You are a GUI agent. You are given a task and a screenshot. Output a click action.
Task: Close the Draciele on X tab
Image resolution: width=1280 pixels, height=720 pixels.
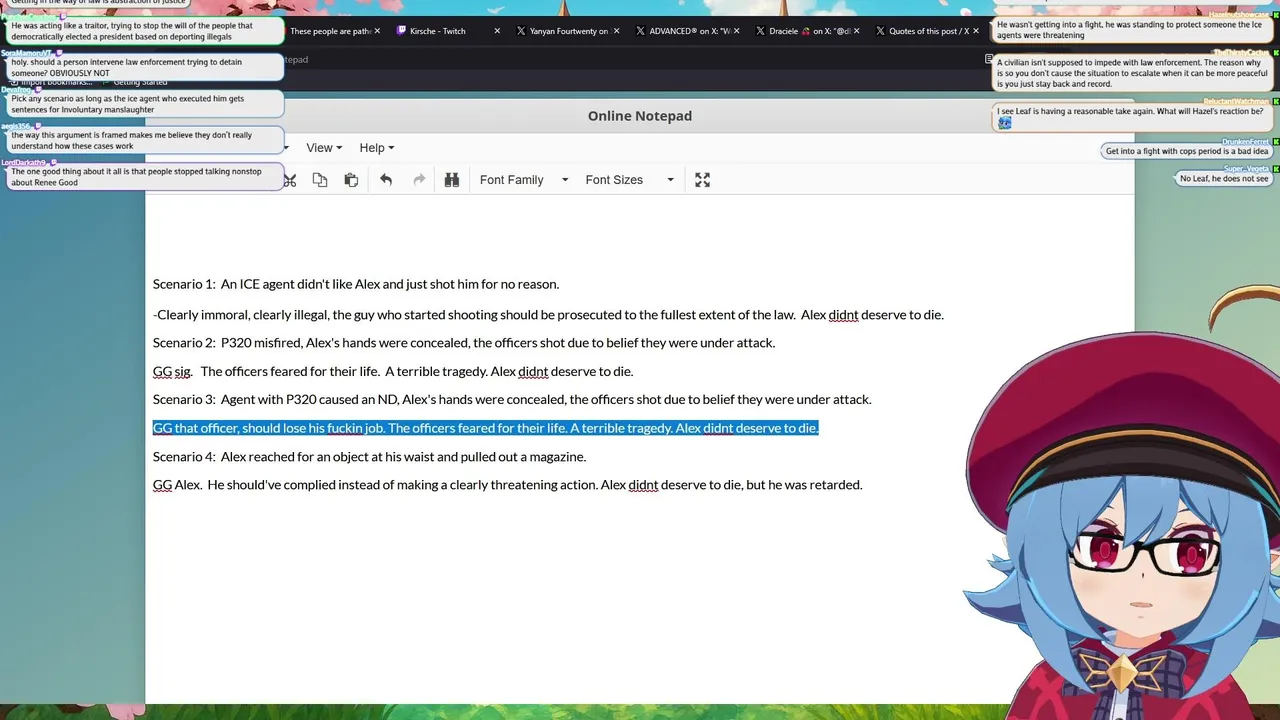(856, 31)
